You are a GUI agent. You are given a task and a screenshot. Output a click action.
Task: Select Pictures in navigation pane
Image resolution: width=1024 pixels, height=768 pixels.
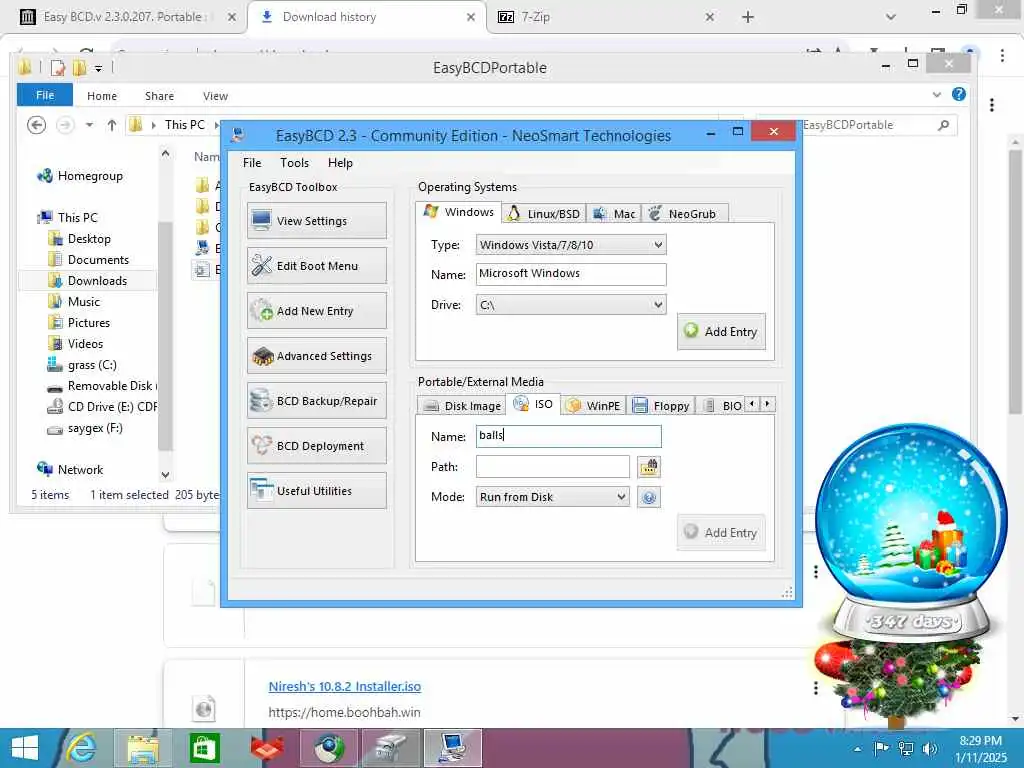[x=79, y=323]
